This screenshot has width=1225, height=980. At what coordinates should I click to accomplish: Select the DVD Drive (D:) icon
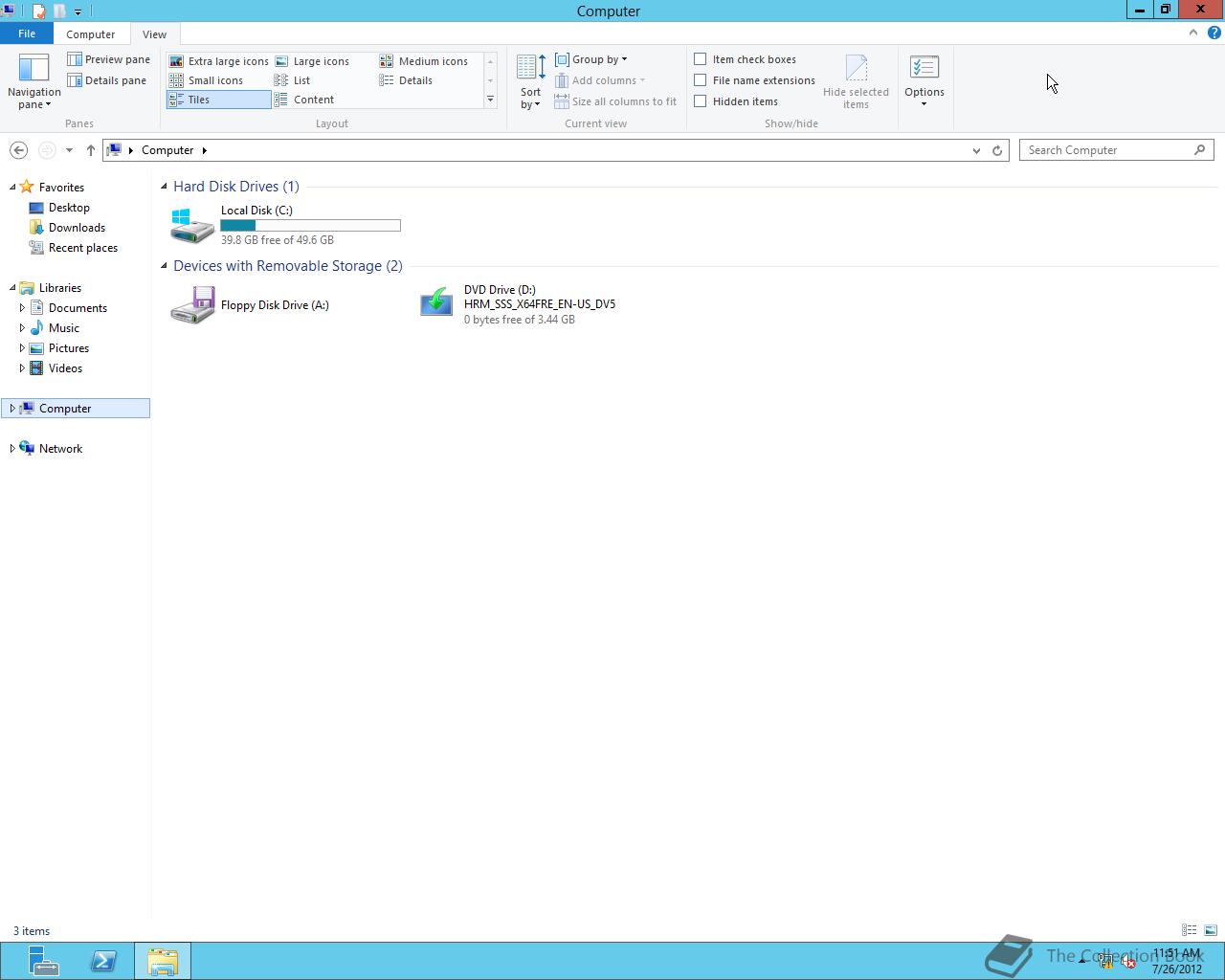pyautogui.click(x=436, y=302)
